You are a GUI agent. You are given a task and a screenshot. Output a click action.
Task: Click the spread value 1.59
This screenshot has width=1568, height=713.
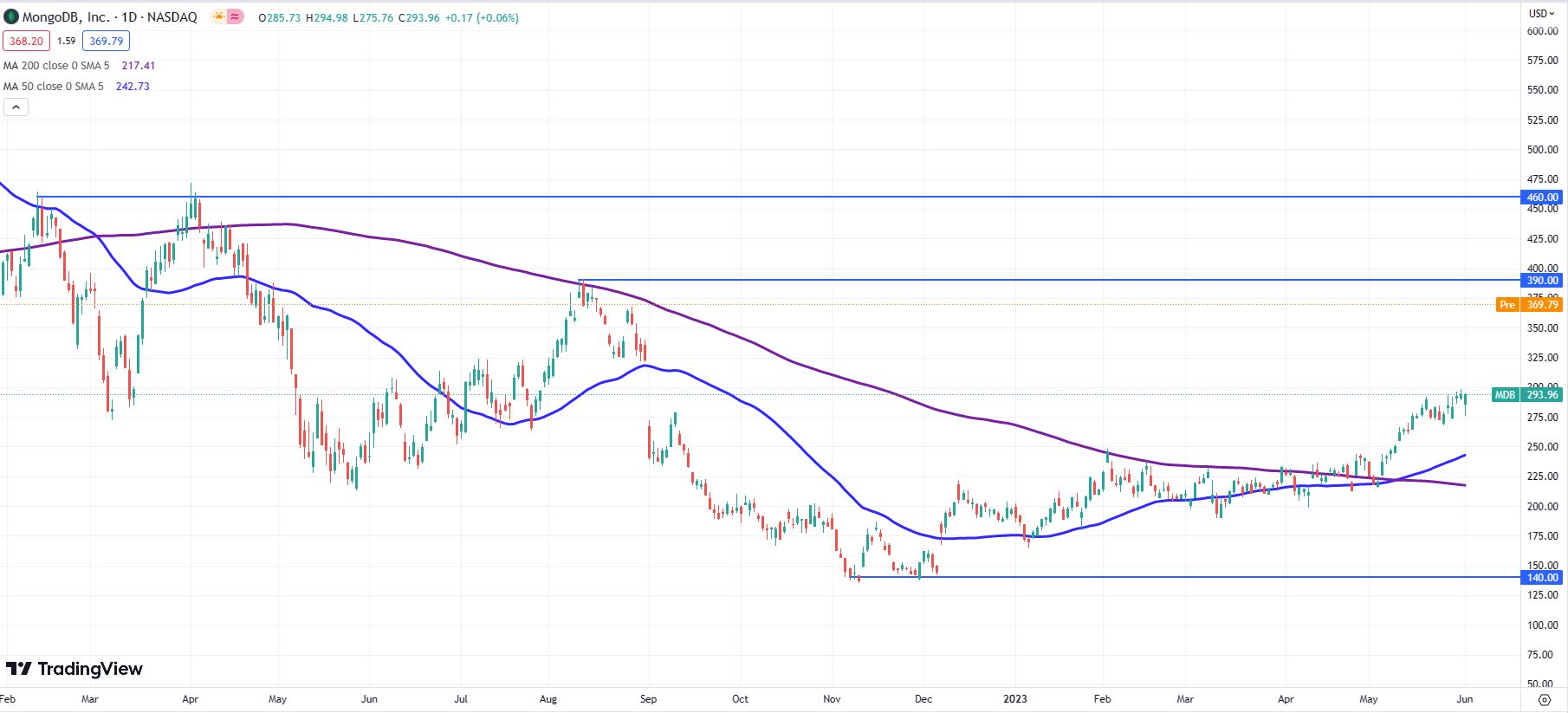67,41
